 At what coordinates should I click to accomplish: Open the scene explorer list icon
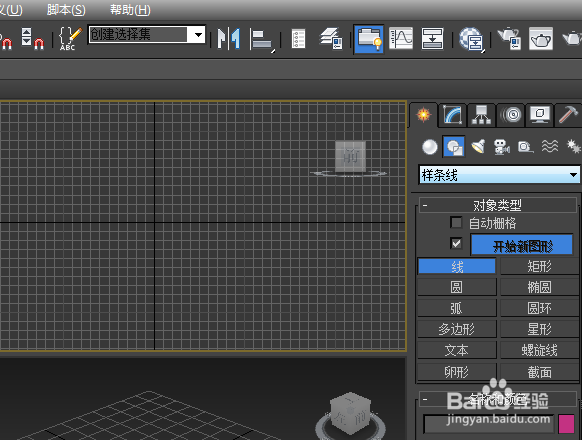[298, 39]
